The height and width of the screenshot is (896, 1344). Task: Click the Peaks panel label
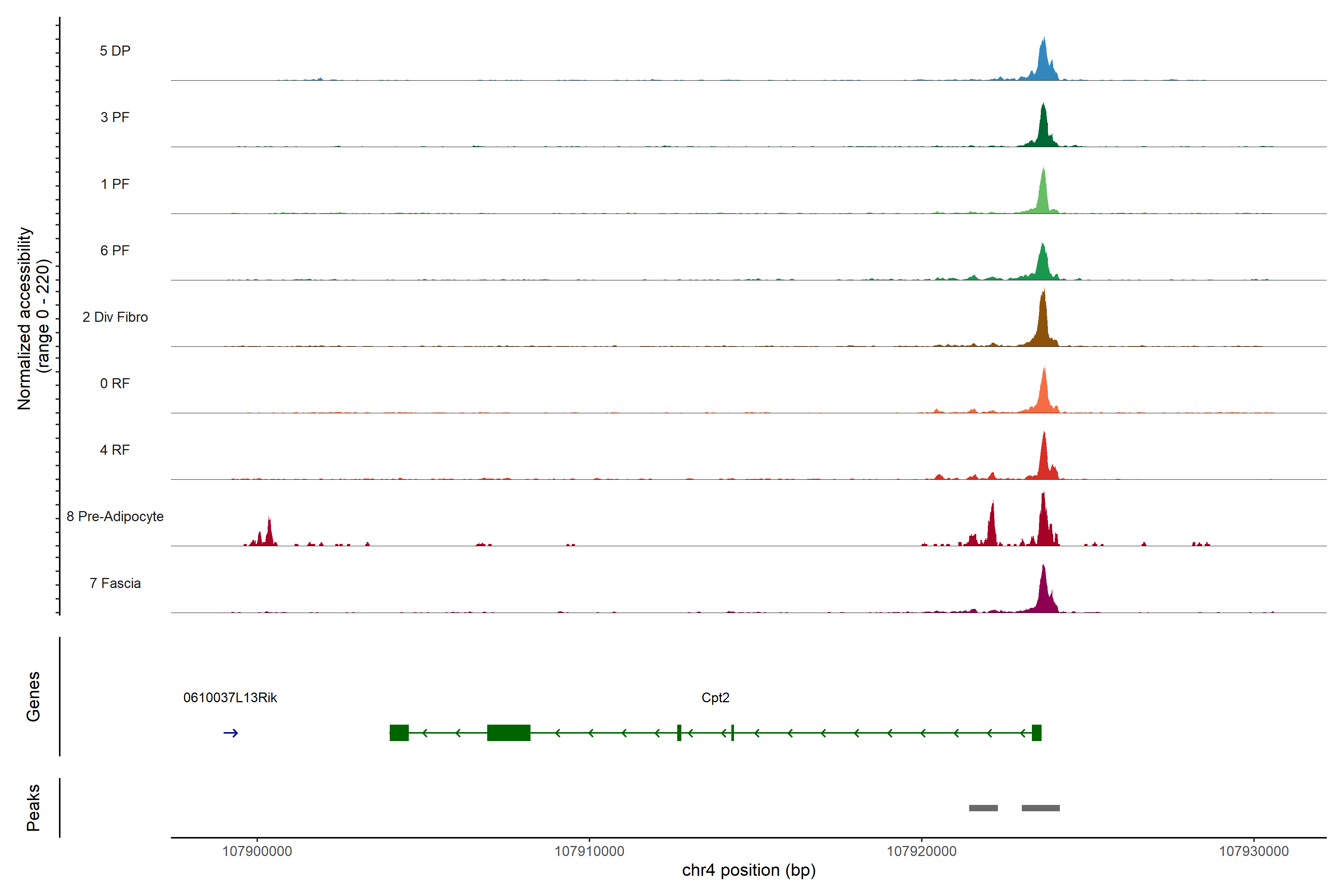(x=33, y=808)
